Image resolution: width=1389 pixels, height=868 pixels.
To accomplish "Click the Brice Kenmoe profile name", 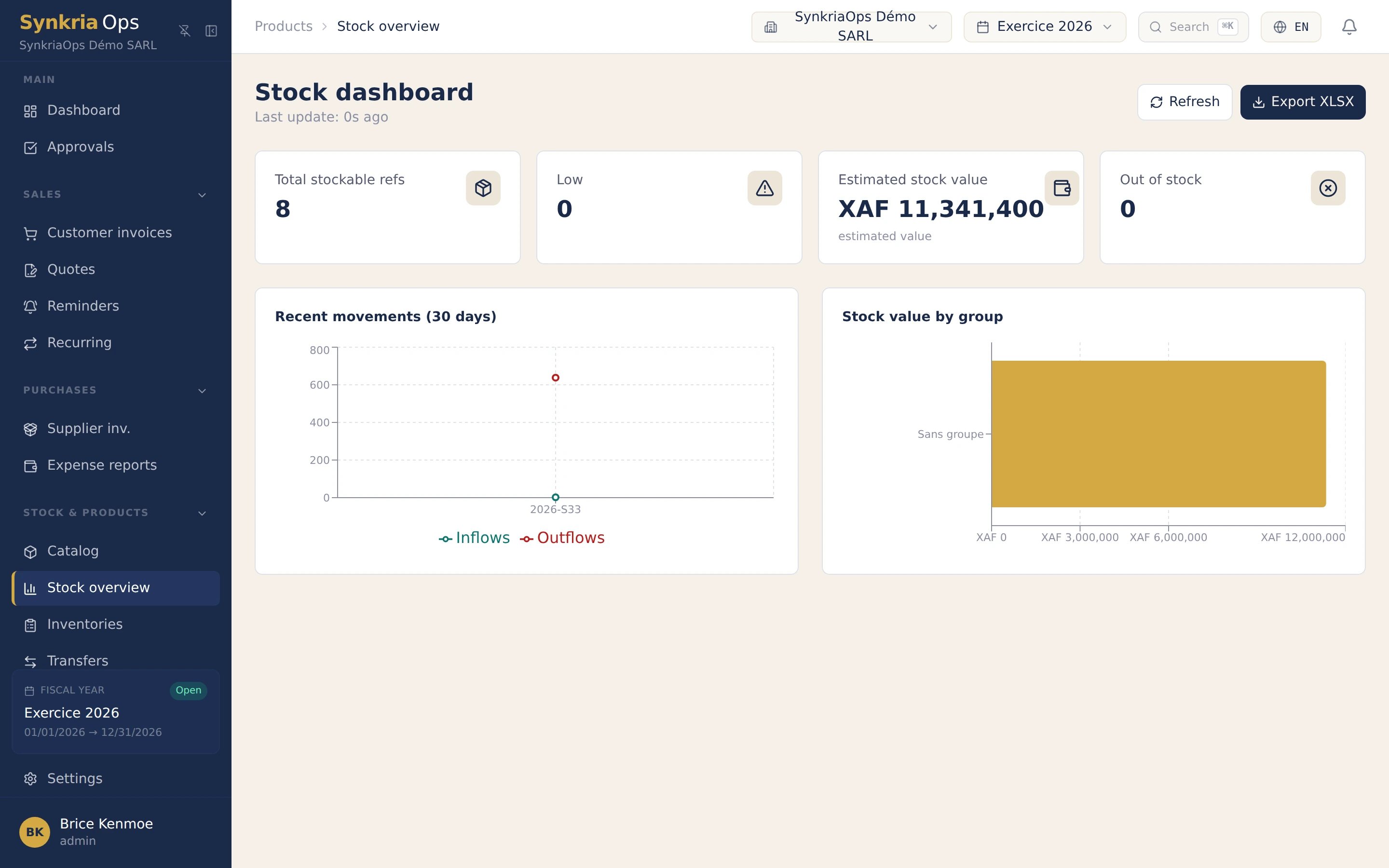I will (106, 824).
